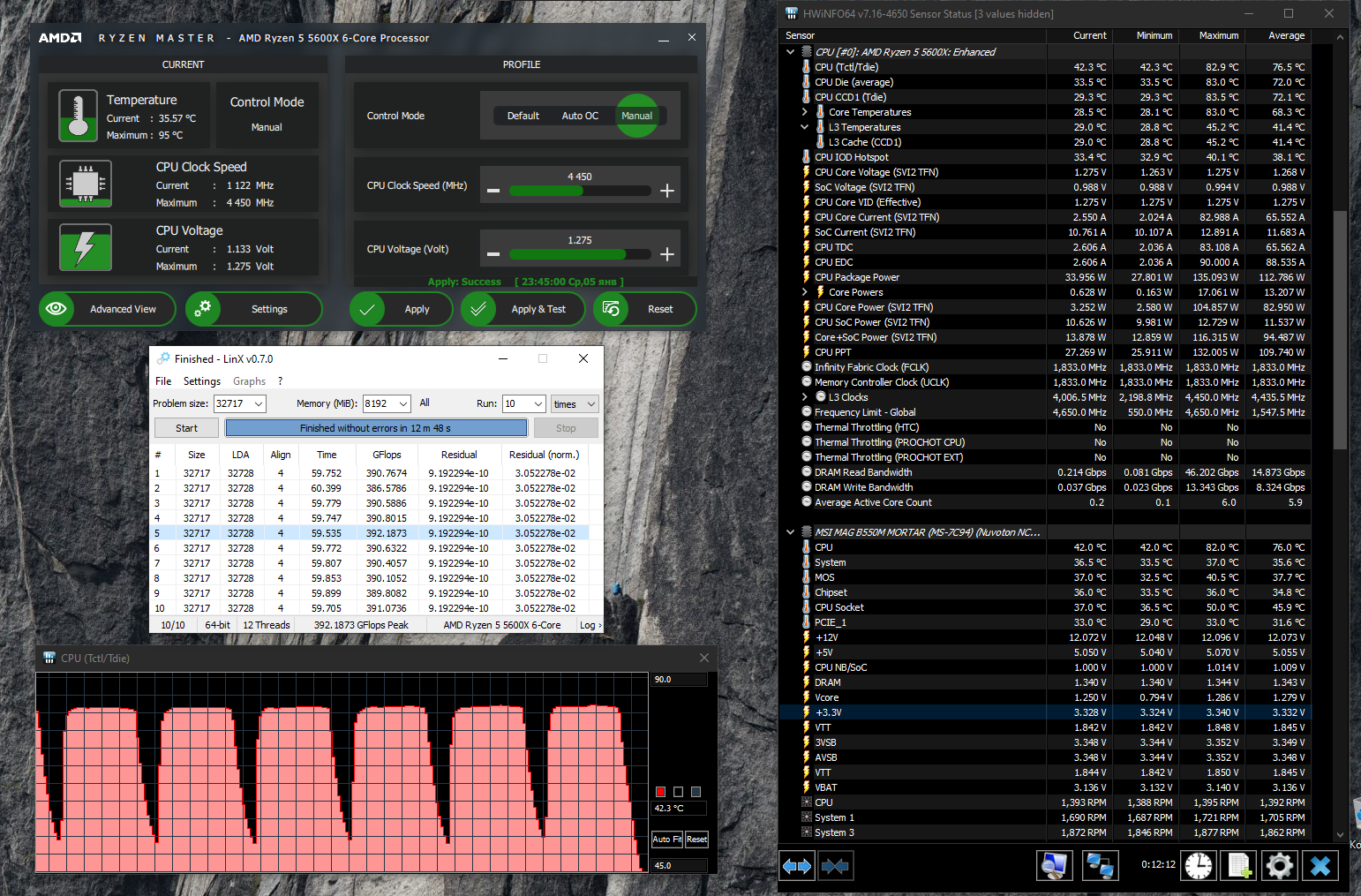1361x896 pixels.
Task: Click the Average column header in HWiNFO
Action: pyautogui.click(x=1278, y=36)
